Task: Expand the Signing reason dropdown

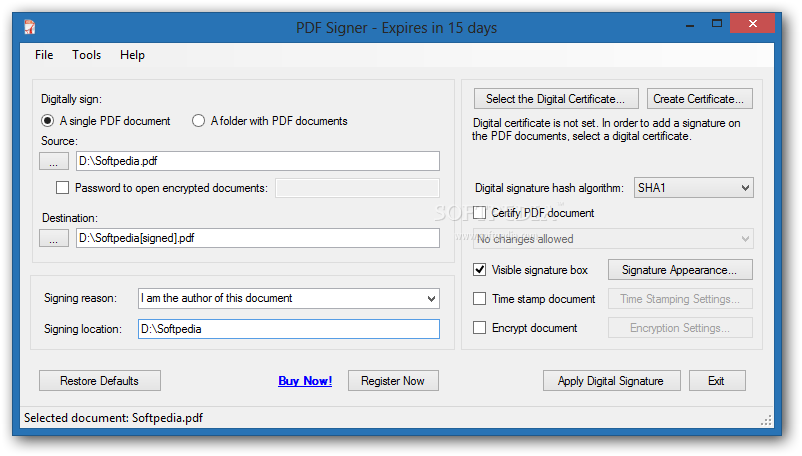Action: click(x=288, y=298)
